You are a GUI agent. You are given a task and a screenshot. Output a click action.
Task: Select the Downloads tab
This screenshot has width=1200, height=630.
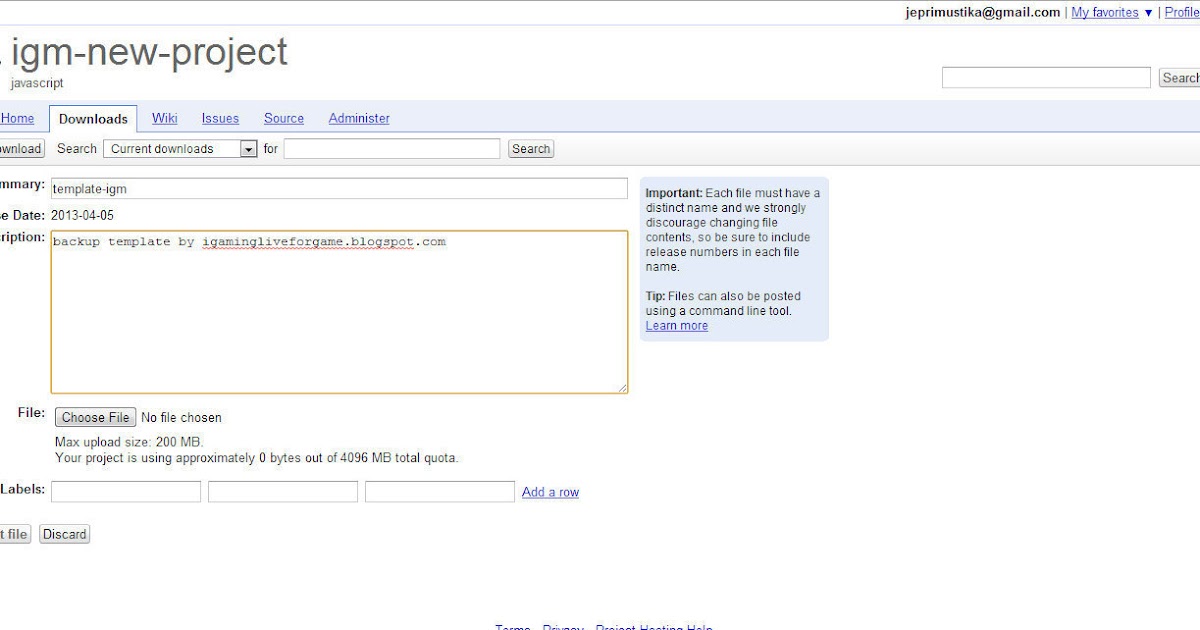[93, 119]
